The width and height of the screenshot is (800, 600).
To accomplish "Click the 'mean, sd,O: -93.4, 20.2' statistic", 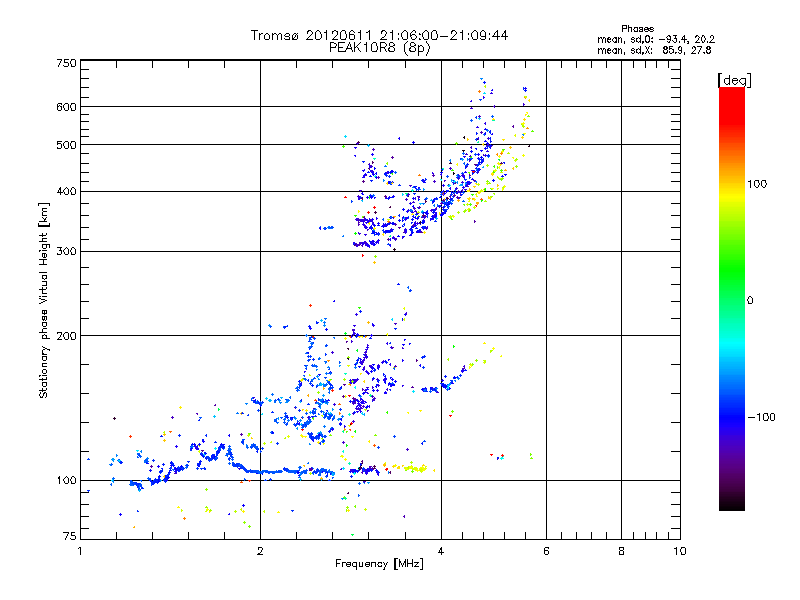I will (656, 39).
